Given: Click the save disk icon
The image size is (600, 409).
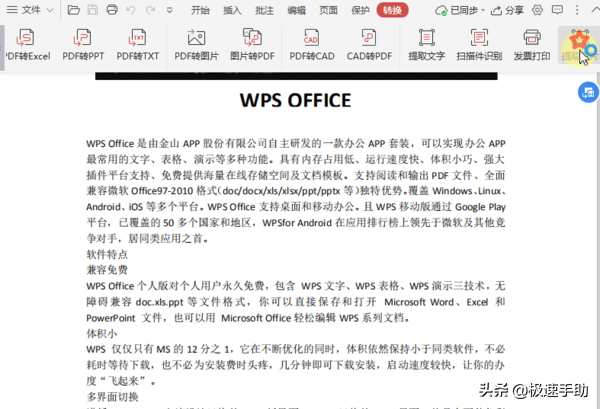Looking at the screenshot, I should point(93,10).
